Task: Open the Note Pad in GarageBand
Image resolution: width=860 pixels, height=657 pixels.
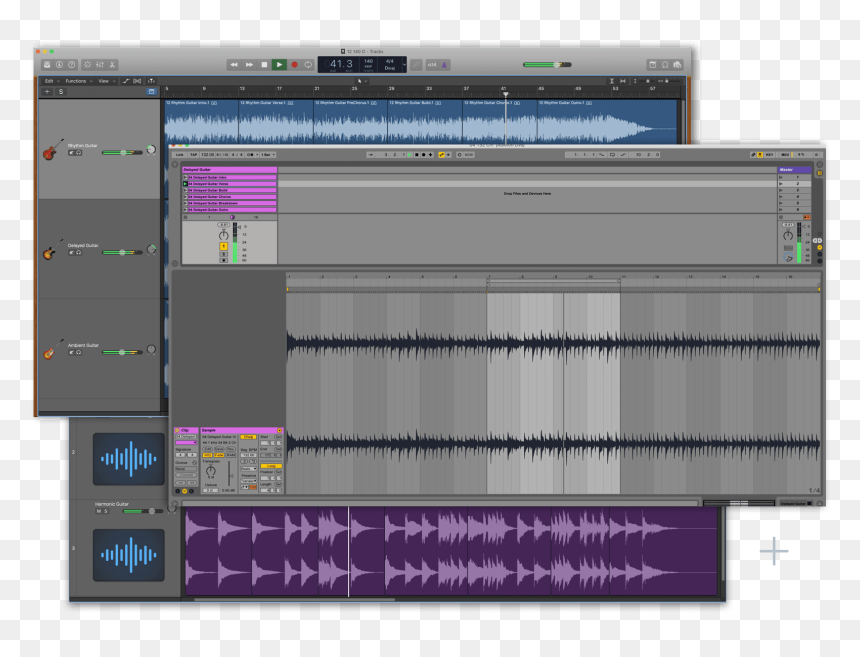Action: pyautogui.click(x=653, y=65)
